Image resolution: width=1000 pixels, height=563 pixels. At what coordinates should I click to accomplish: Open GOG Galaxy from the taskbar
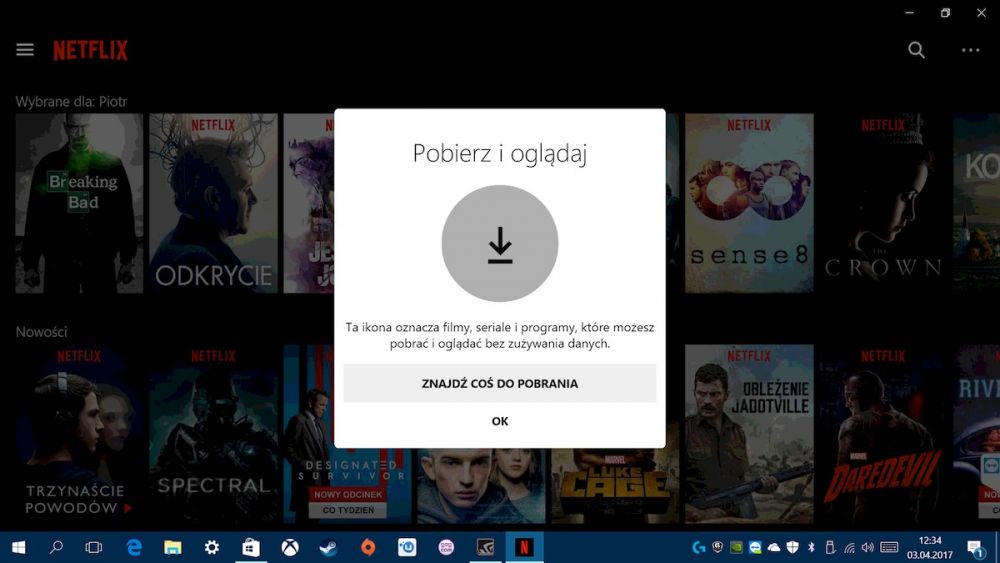click(446, 547)
